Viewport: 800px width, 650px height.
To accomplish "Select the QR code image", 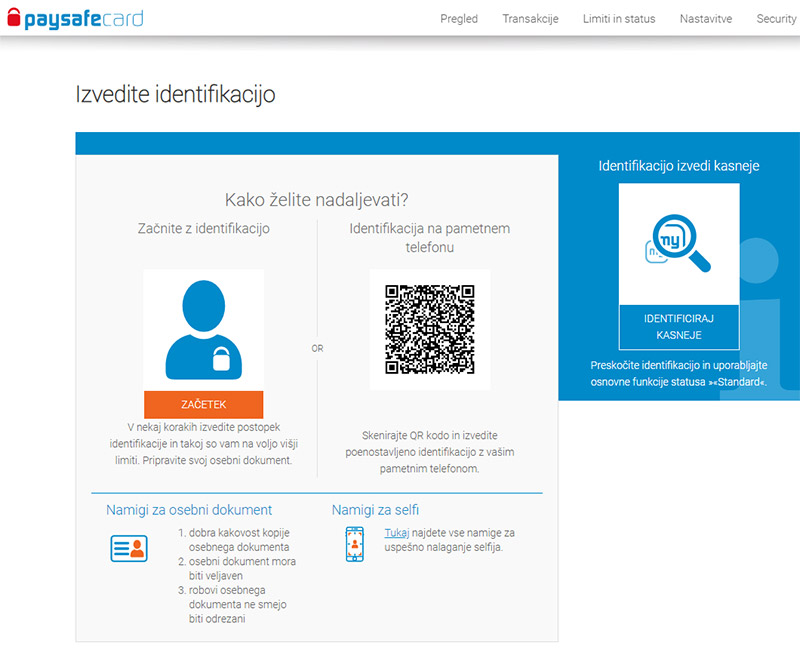I will [429, 329].
